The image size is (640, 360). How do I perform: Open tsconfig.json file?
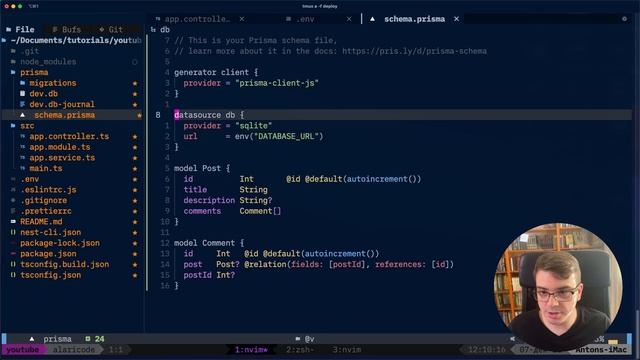51,275
